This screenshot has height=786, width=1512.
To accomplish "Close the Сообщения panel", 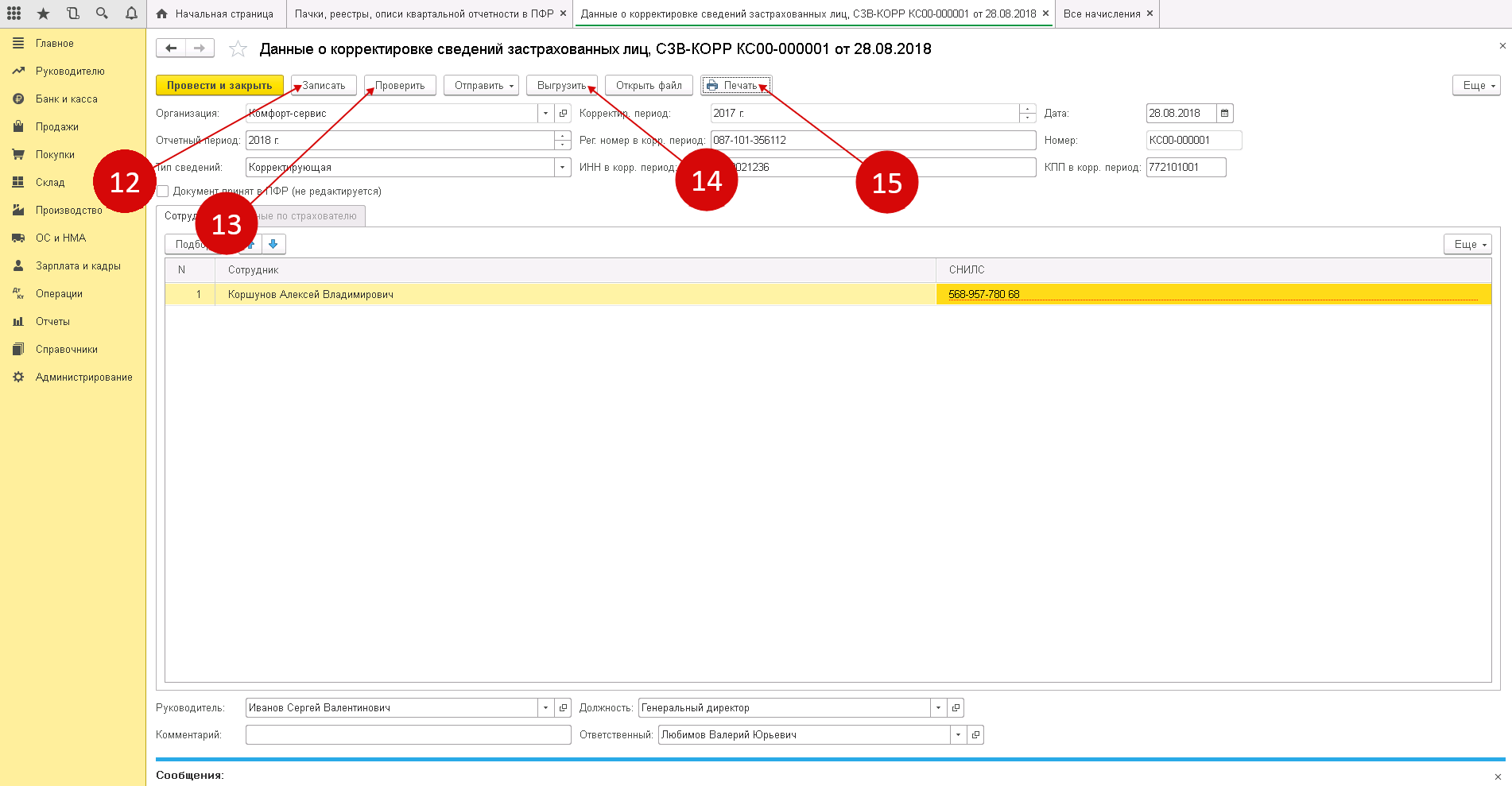I will tap(1498, 776).
